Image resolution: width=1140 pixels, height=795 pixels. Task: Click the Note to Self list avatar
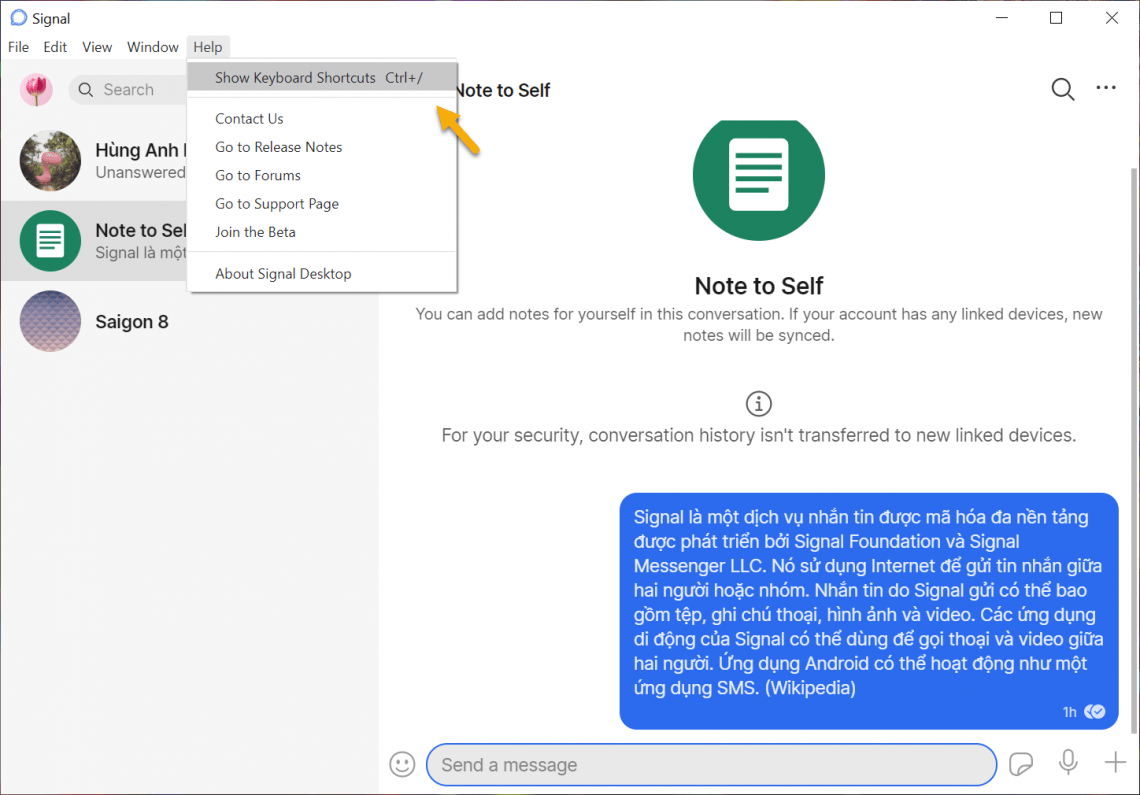pos(50,241)
